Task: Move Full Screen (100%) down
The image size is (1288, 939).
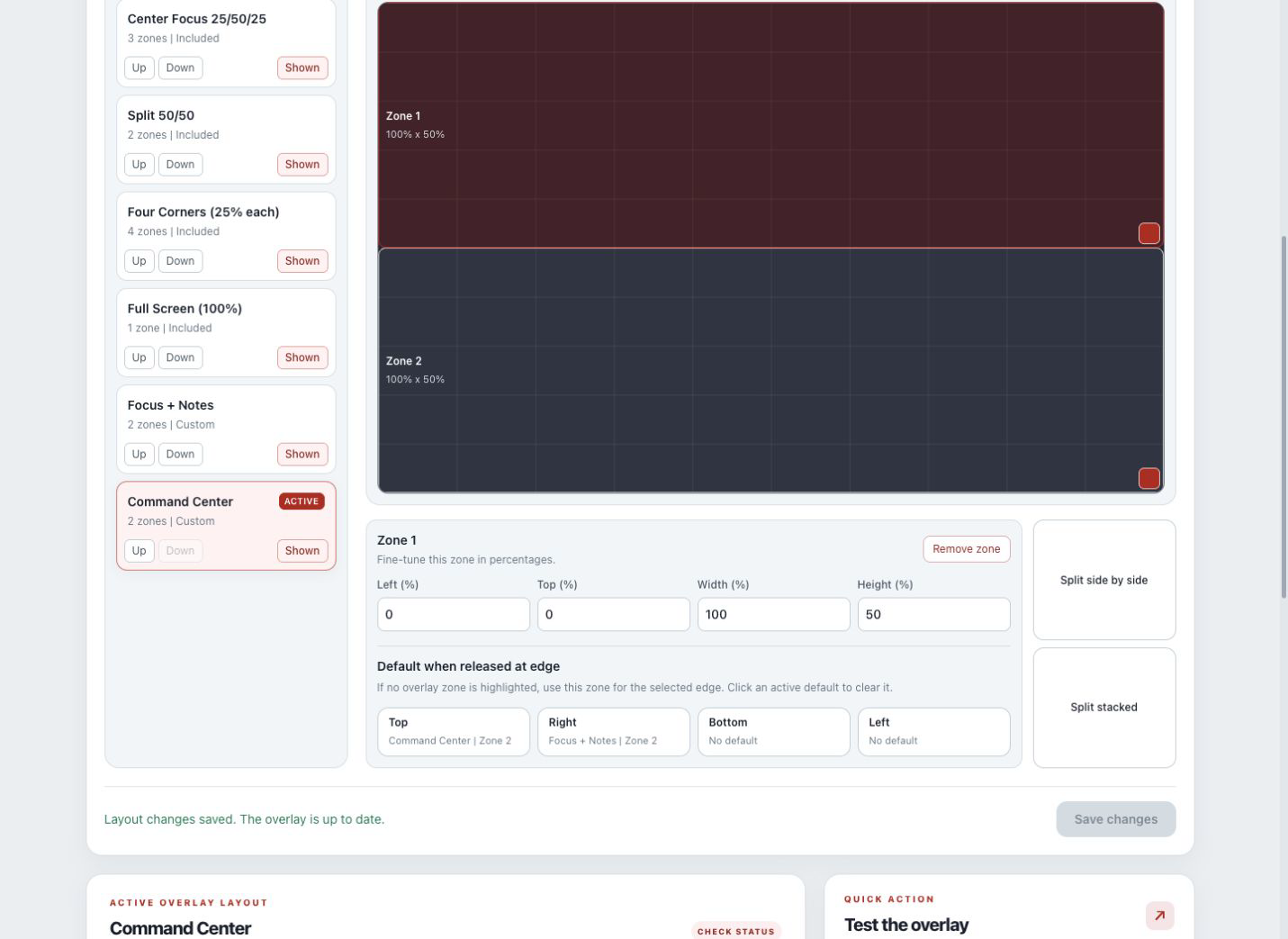Action: coord(180,357)
